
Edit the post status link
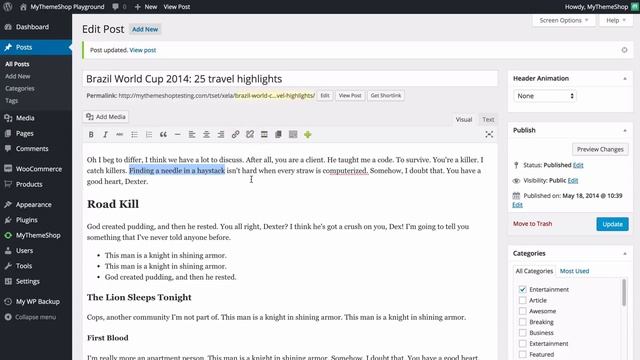(x=578, y=165)
